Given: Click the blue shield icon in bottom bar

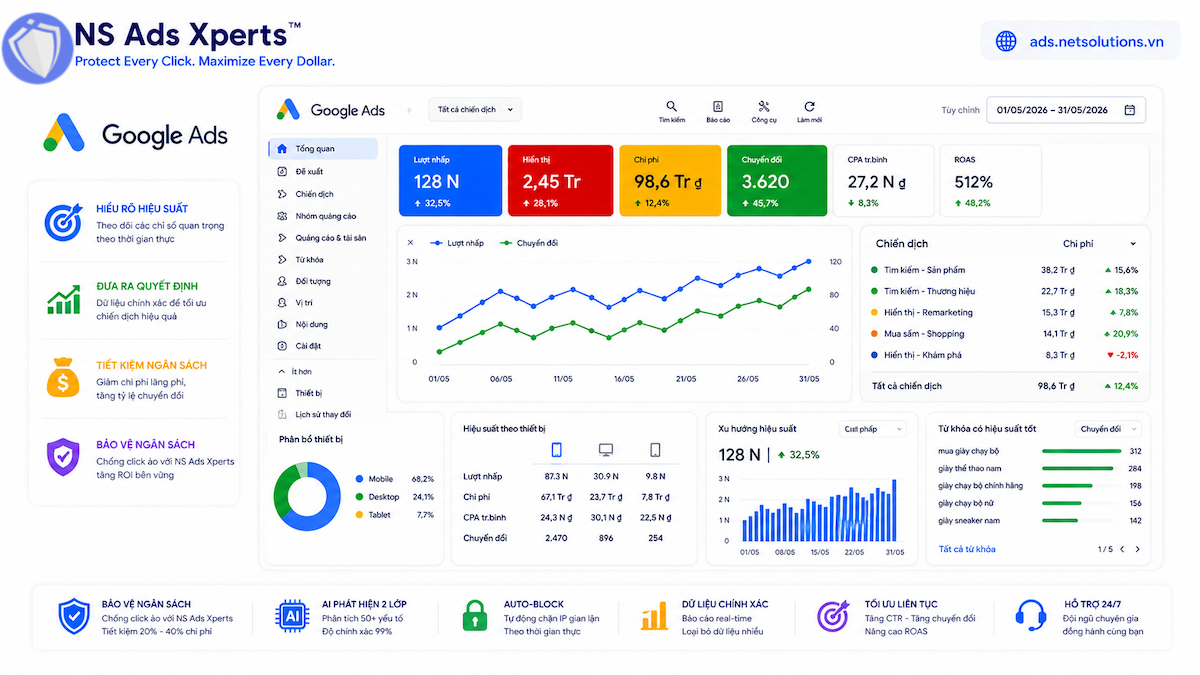Looking at the screenshot, I should (74, 616).
